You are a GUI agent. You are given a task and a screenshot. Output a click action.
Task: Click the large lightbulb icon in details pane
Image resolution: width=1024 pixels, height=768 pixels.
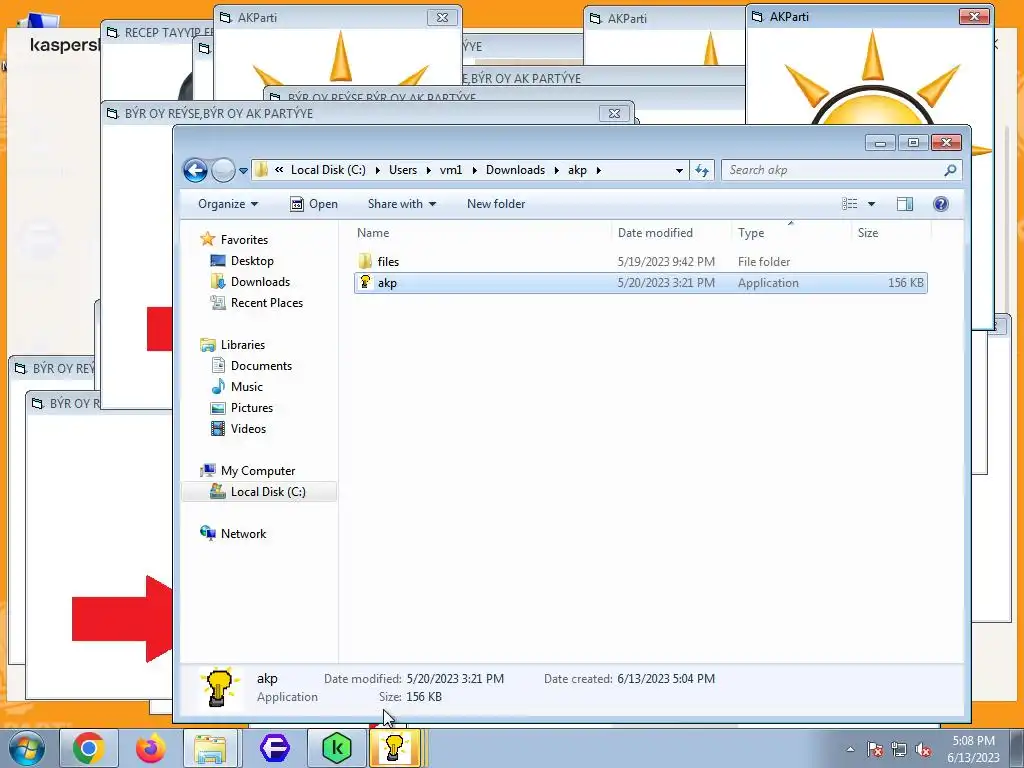click(x=219, y=687)
